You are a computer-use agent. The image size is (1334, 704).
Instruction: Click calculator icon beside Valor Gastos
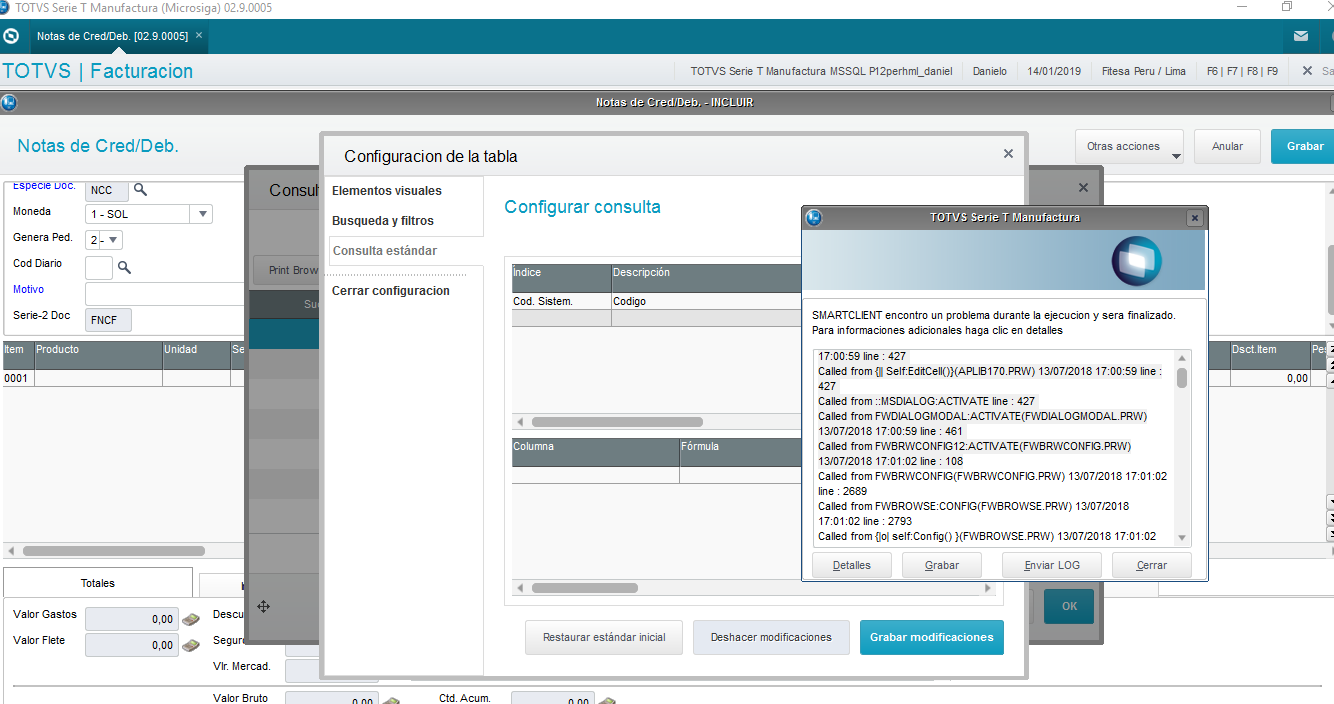point(191,619)
